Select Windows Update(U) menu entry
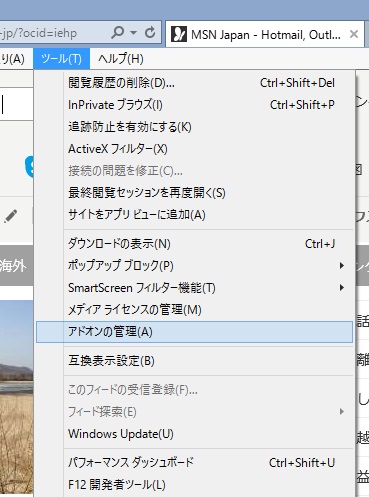369x497 pixels. tap(194, 434)
